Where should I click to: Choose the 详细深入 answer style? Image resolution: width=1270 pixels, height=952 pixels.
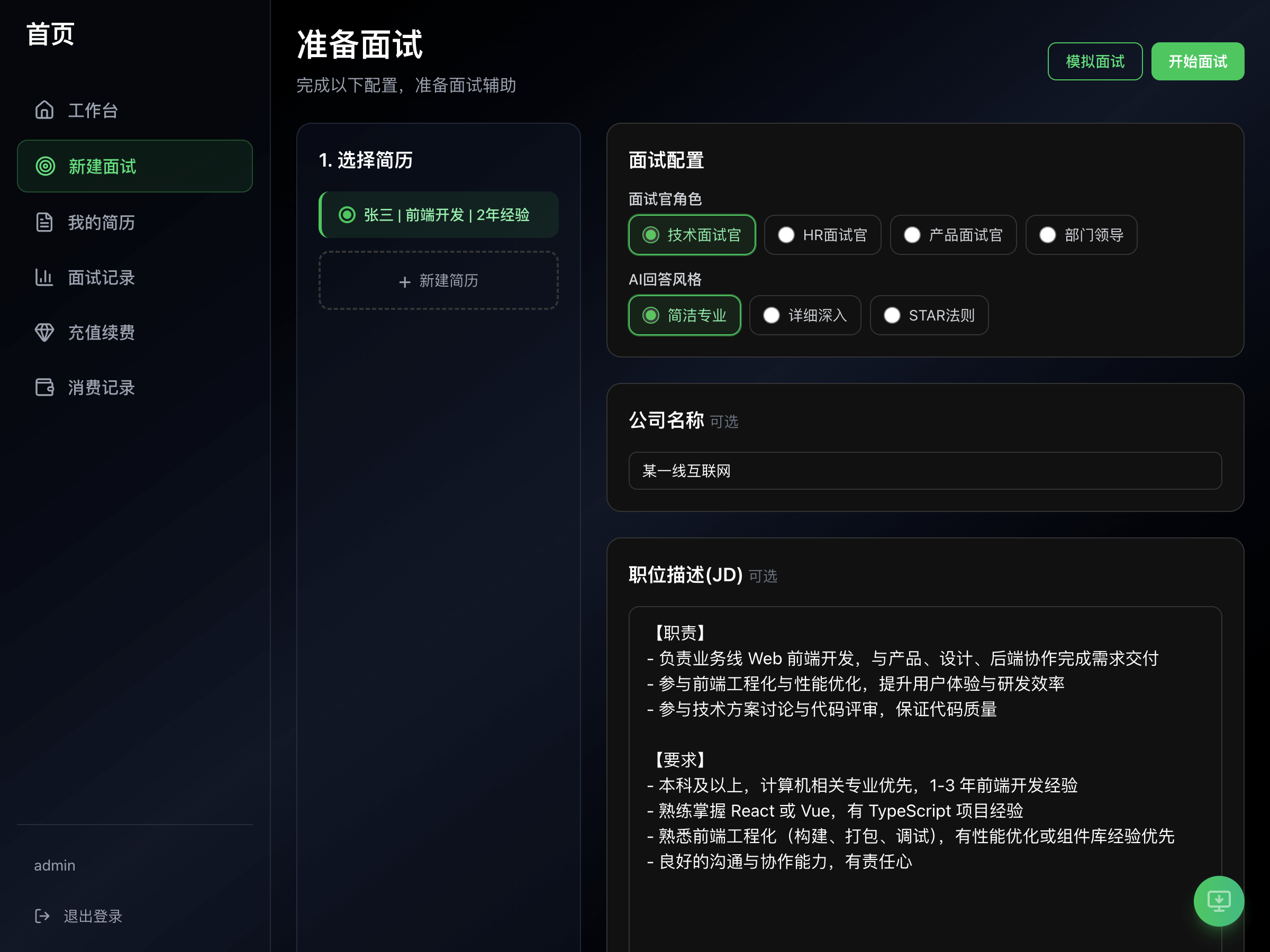click(x=804, y=315)
